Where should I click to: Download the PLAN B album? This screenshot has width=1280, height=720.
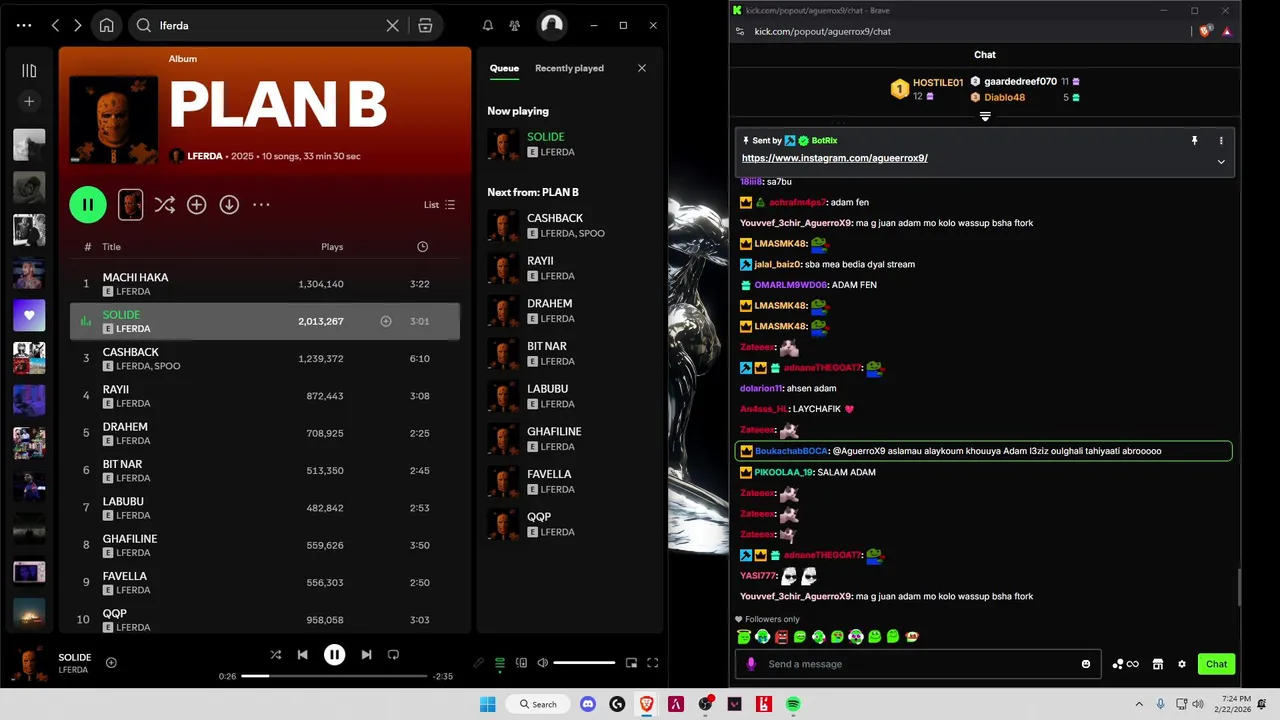229,205
